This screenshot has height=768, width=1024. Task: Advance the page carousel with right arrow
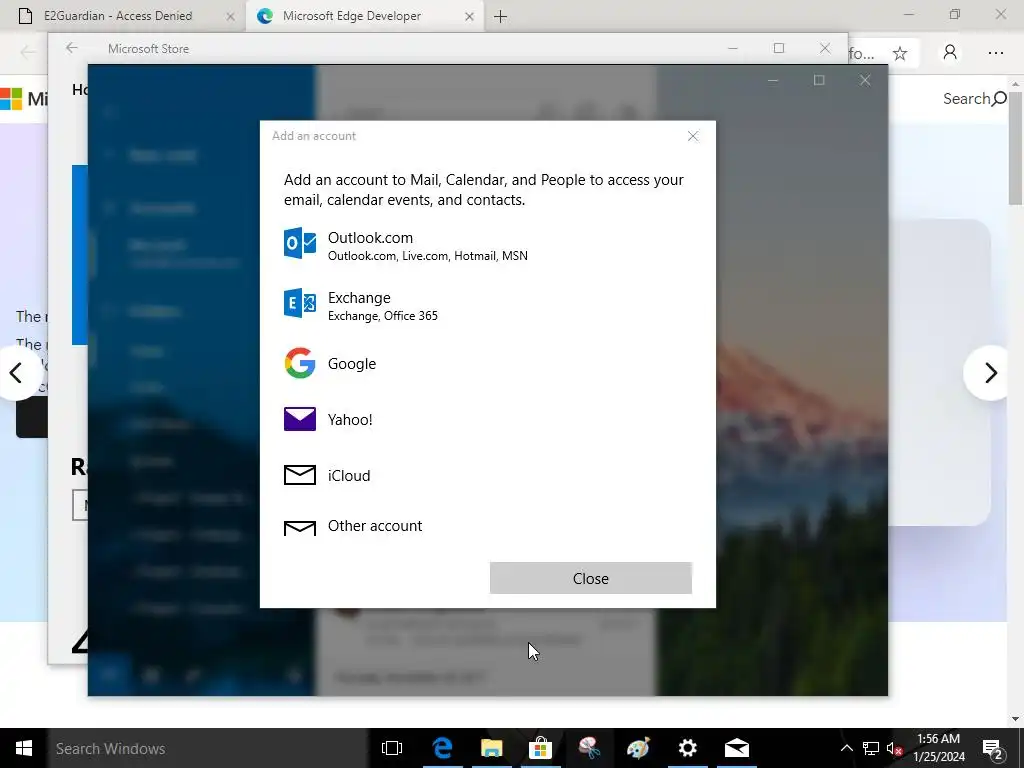coord(990,373)
